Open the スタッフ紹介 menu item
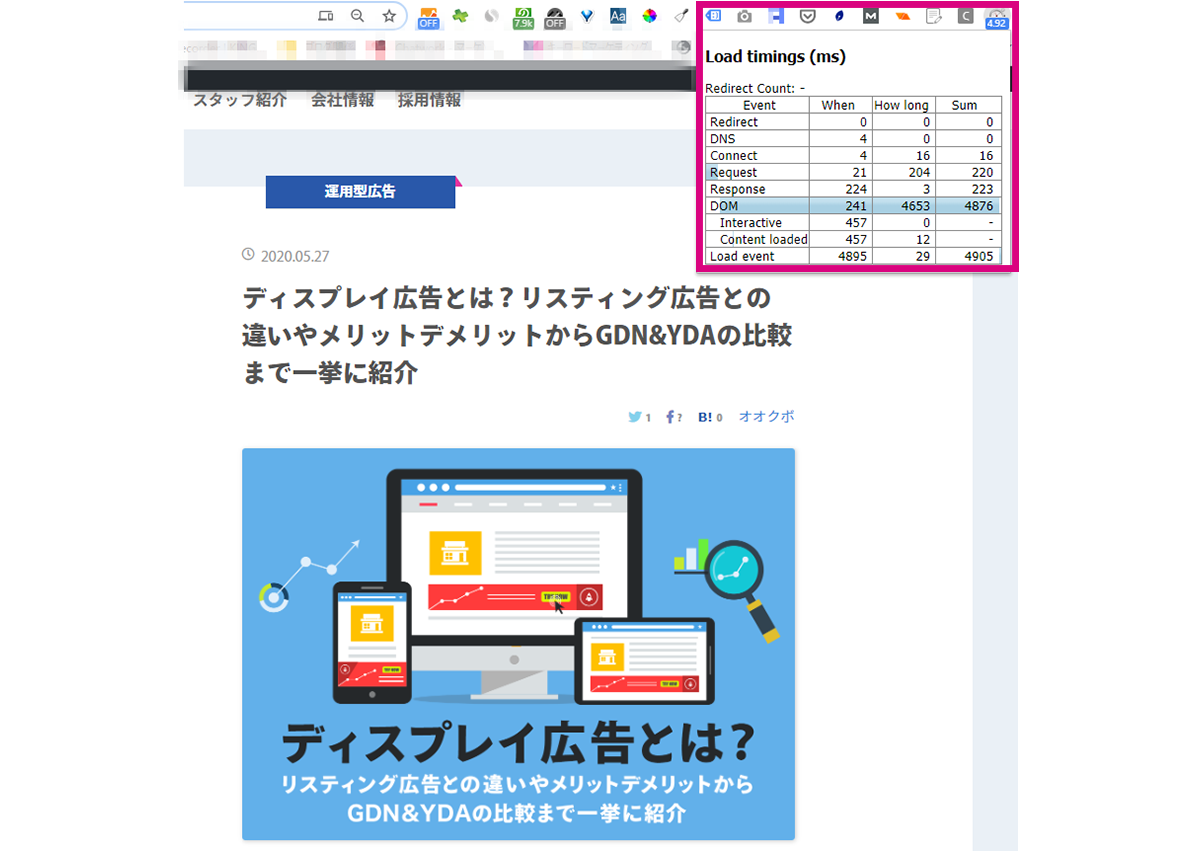 click(x=240, y=100)
